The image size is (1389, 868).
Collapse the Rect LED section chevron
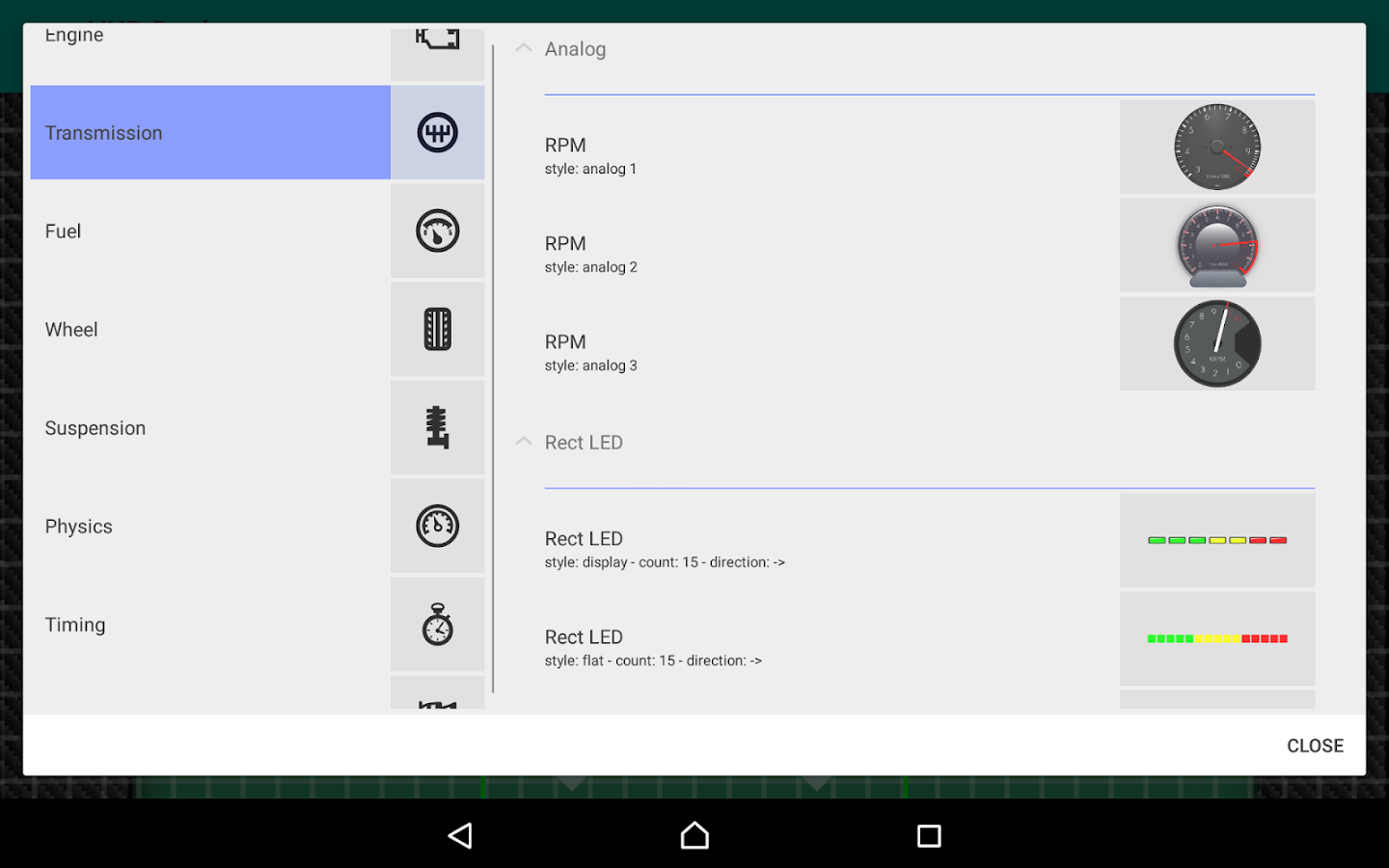(524, 442)
